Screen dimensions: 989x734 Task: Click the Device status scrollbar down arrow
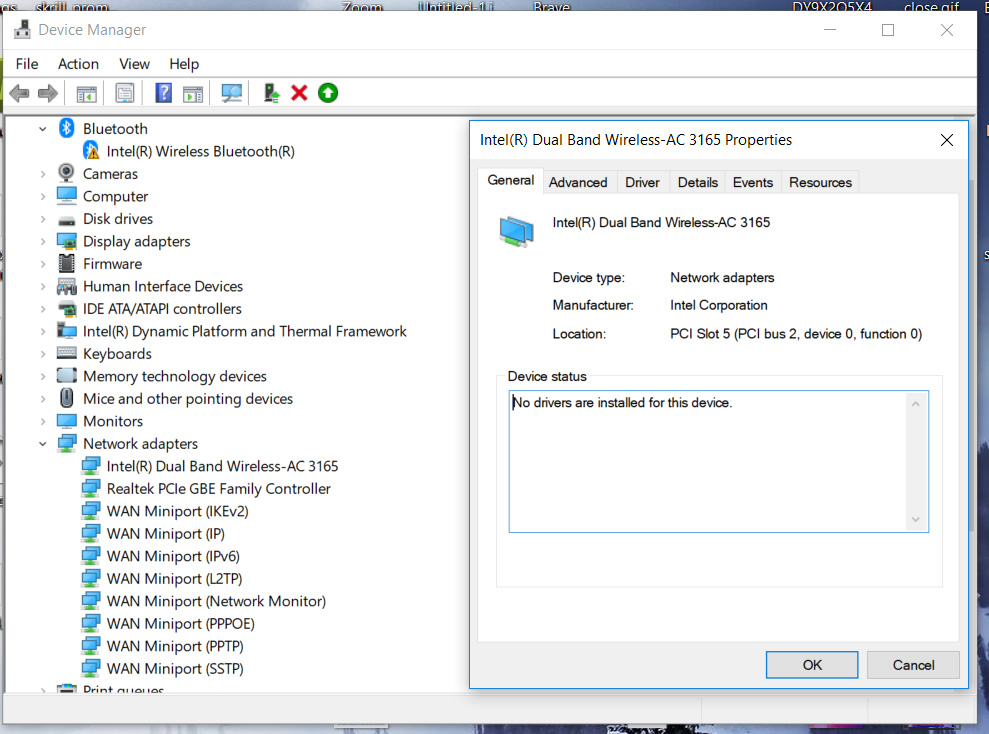point(916,519)
